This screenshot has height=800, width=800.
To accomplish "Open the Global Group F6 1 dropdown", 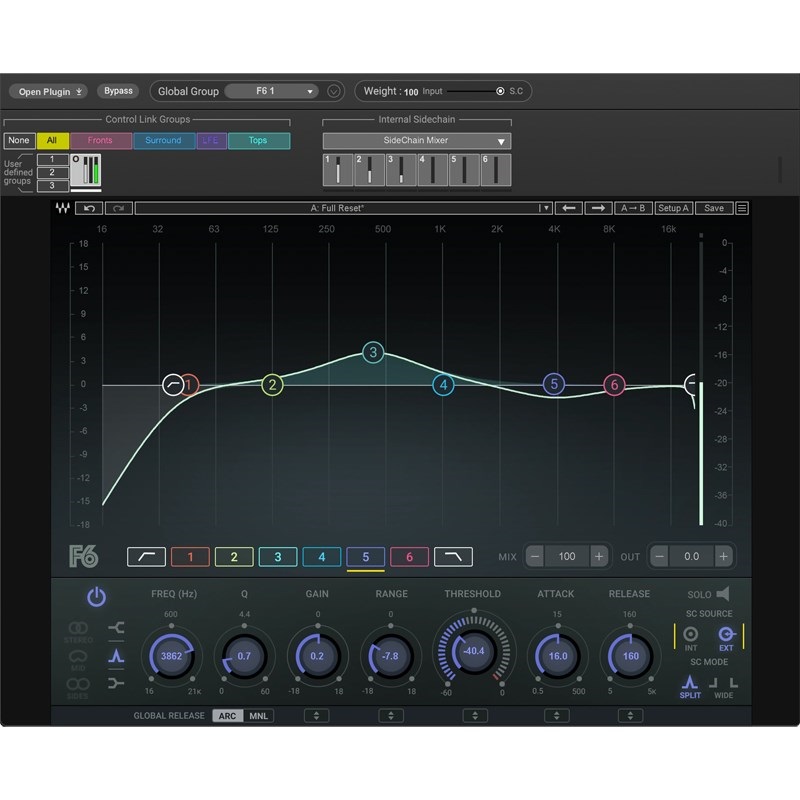I will pyautogui.click(x=271, y=91).
